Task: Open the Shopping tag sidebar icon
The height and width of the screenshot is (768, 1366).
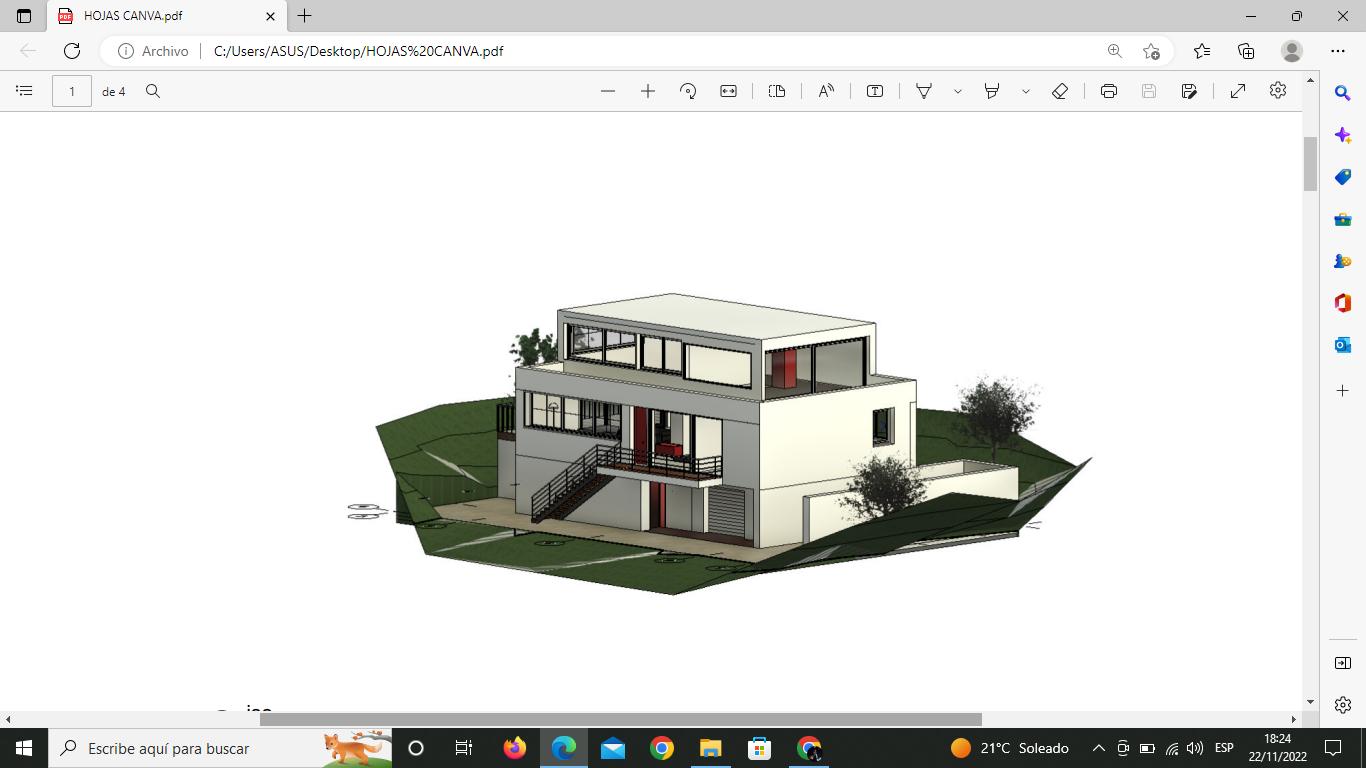Action: click(x=1343, y=177)
